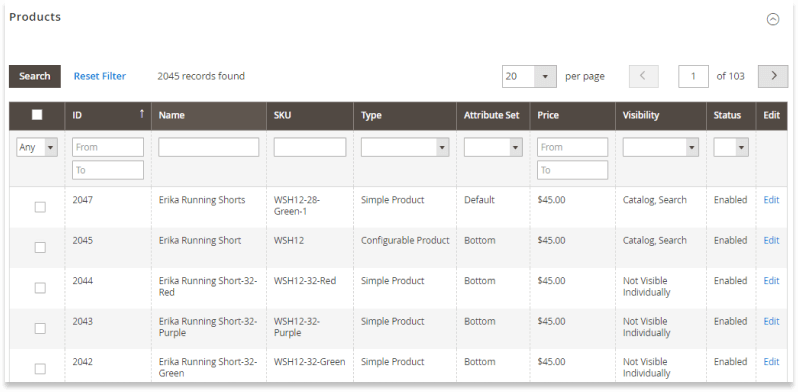The image size is (798, 392).
Task: Open the Status filter dropdown
Action: coord(731,147)
